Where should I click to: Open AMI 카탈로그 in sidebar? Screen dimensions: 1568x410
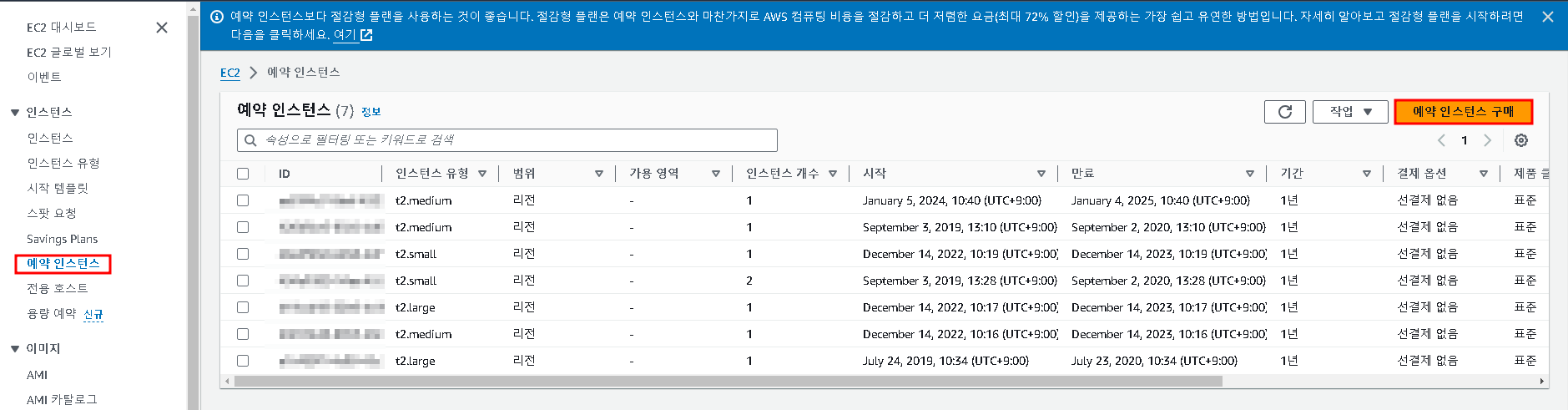(x=62, y=399)
